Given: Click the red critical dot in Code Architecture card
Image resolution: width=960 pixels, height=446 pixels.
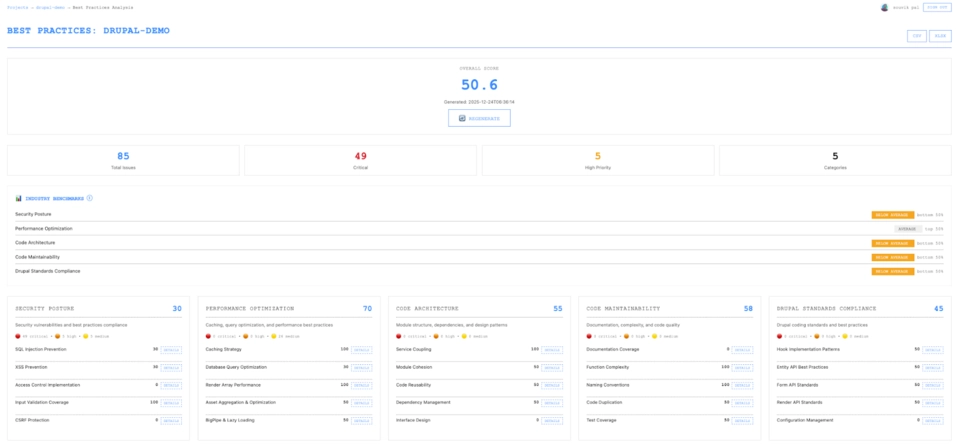Looking at the screenshot, I should (x=399, y=336).
